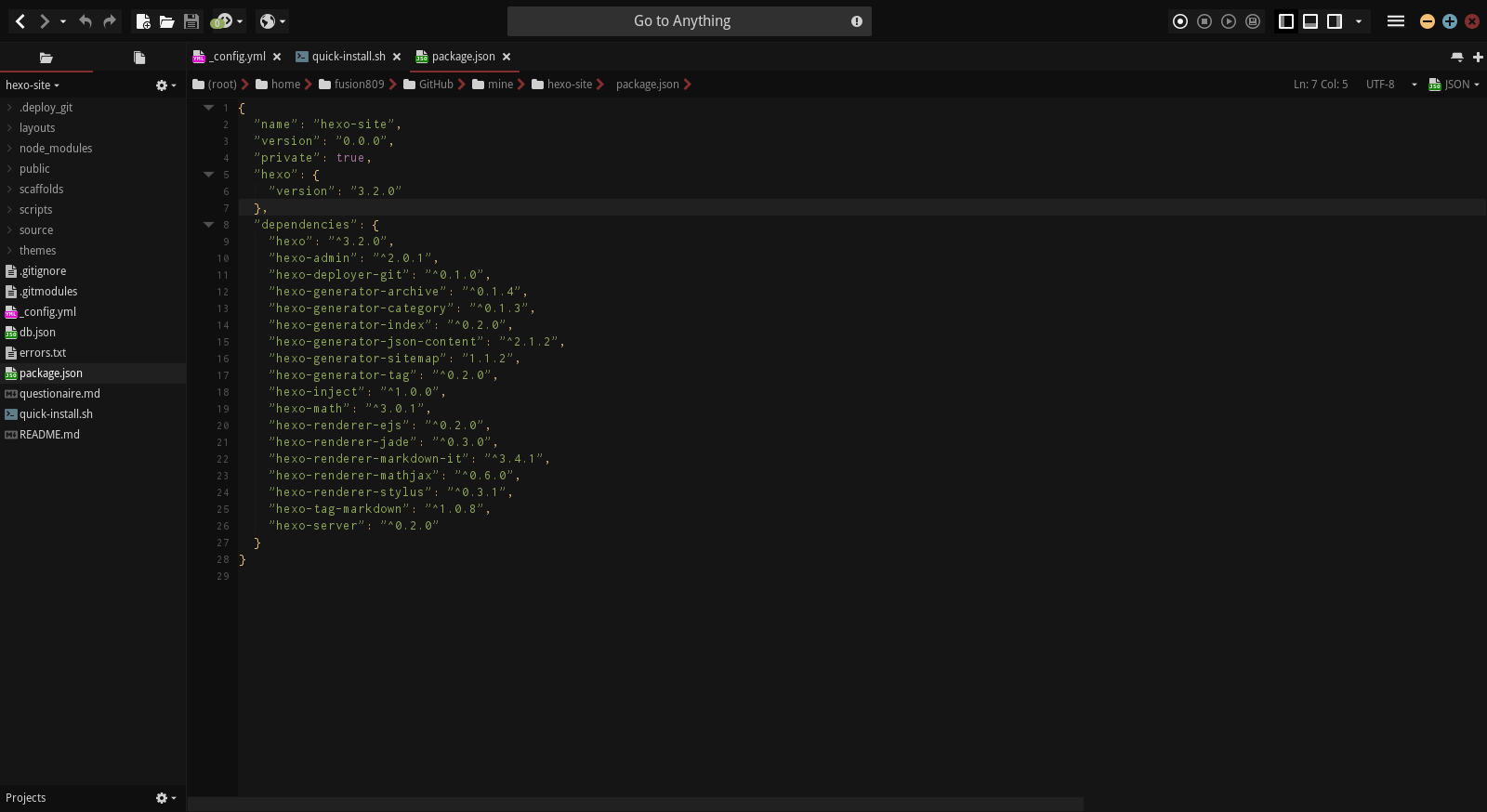This screenshot has height=812, width=1487.
Task: Expand the themes folder
Action: pyautogui.click(x=9, y=250)
